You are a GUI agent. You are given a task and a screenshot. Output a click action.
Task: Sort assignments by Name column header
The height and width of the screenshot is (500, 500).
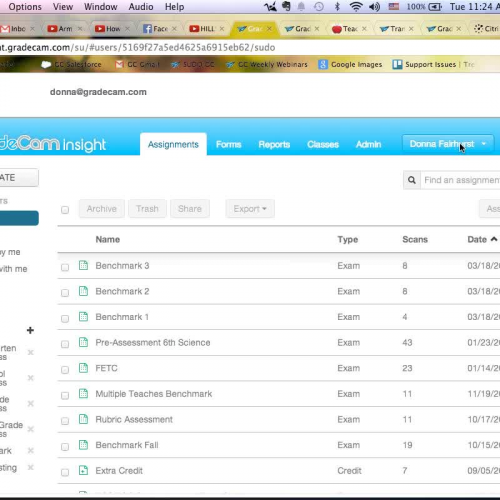(108, 239)
